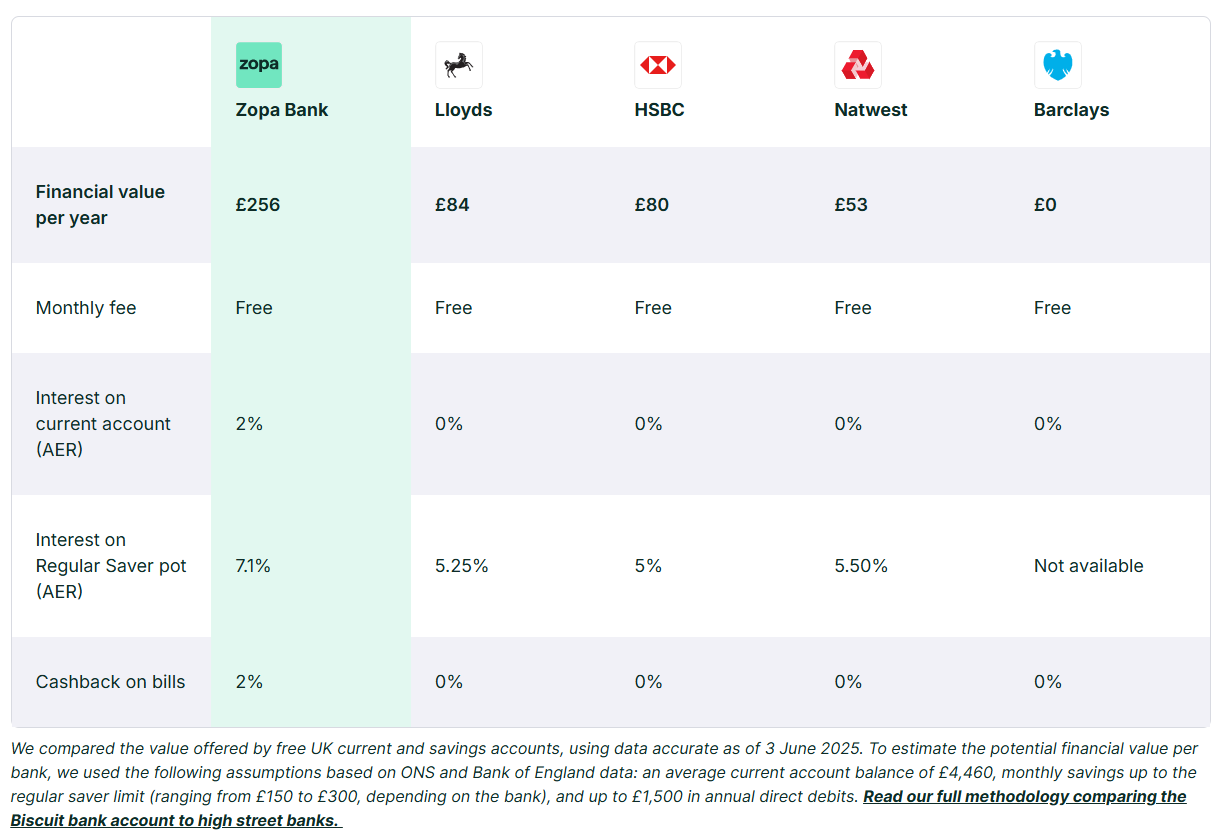Image resolution: width=1228 pixels, height=840 pixels.
Task: Click the HSBC column heading text
Action: (x=659, y=110)
